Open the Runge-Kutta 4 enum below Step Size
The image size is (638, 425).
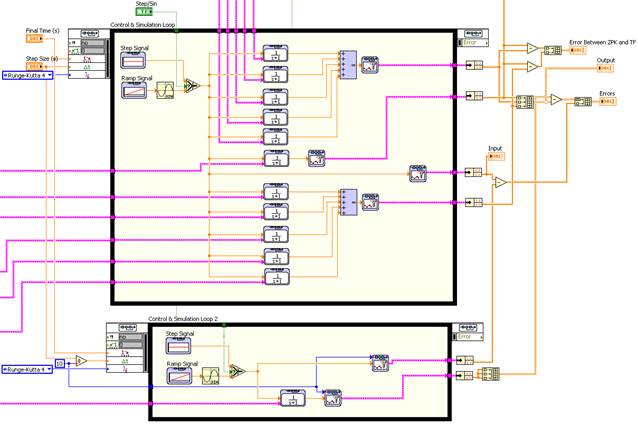point(28,75)
